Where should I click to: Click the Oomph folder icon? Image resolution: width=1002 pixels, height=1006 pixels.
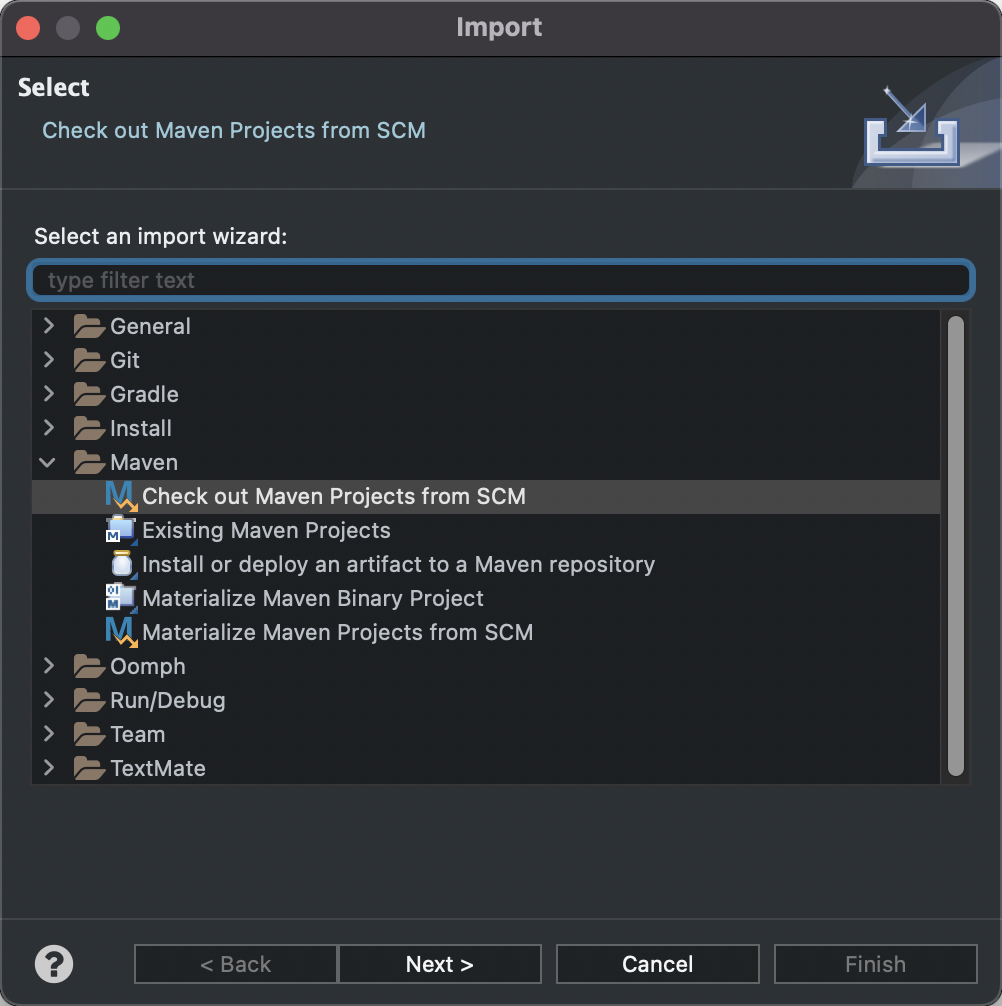pyautogui.click(x=89, y=666)
